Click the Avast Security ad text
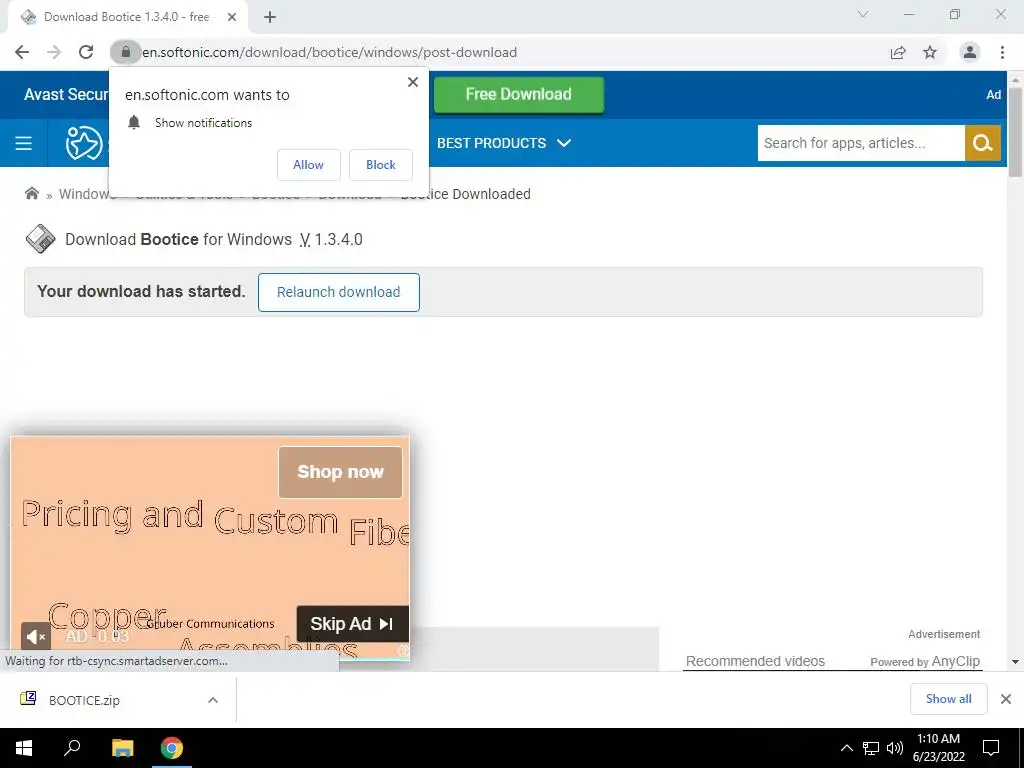Image resolution: width=1024 pixels, height=768 pixels. [66, 94]
